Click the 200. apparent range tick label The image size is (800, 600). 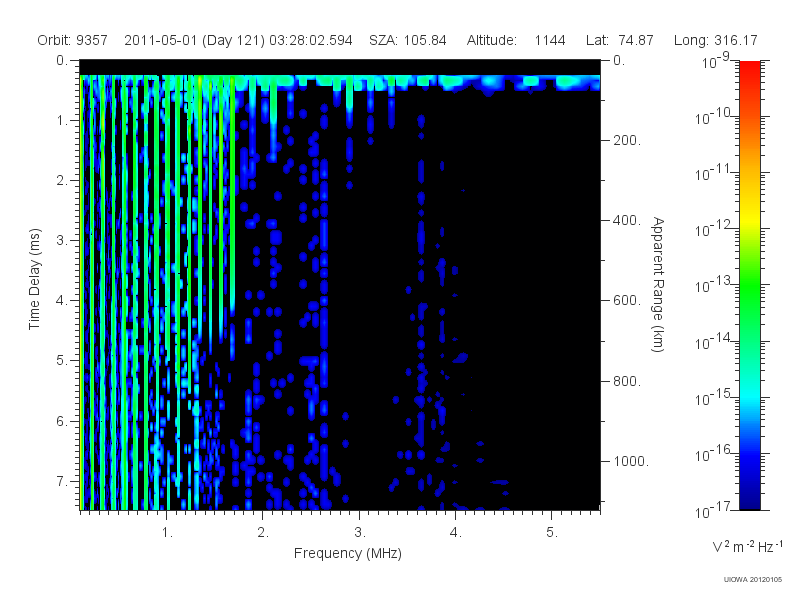tap(627, 140)
